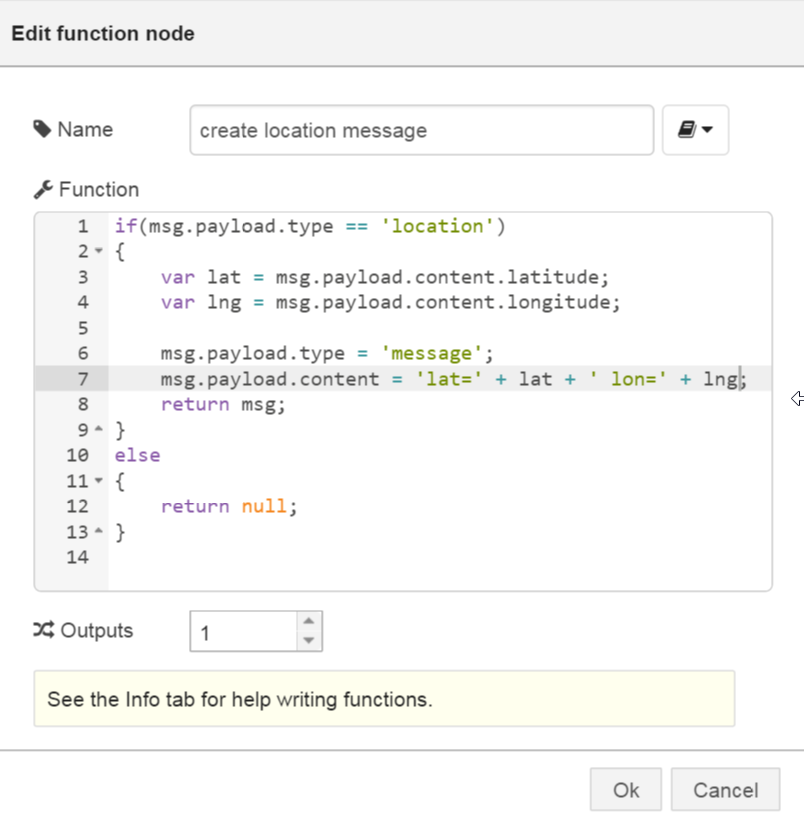Collapse the if block at line 2

(96, 251)
